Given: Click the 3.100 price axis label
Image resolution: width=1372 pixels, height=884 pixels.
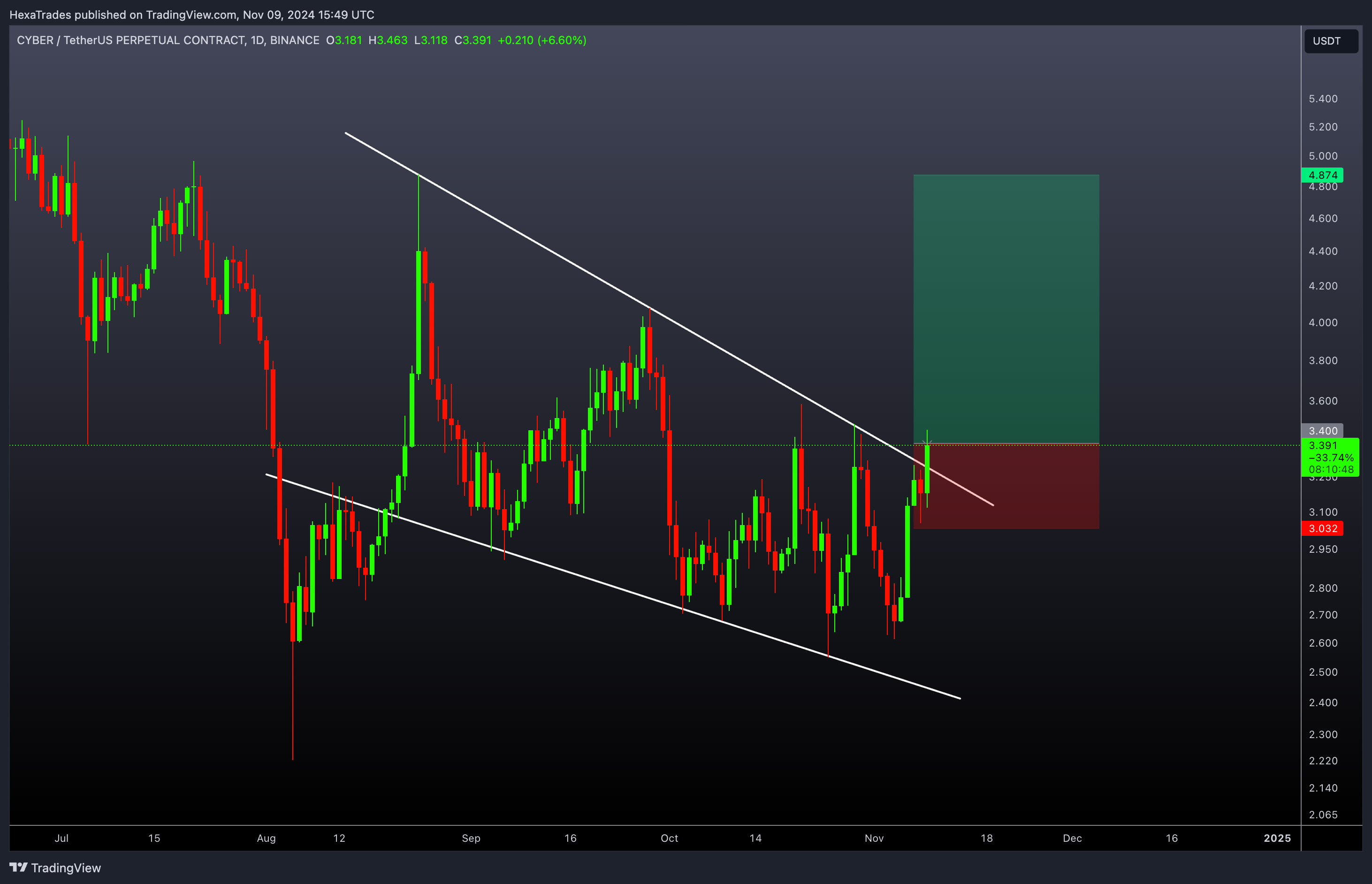Looking at the screenshot, I should 1323,512.
